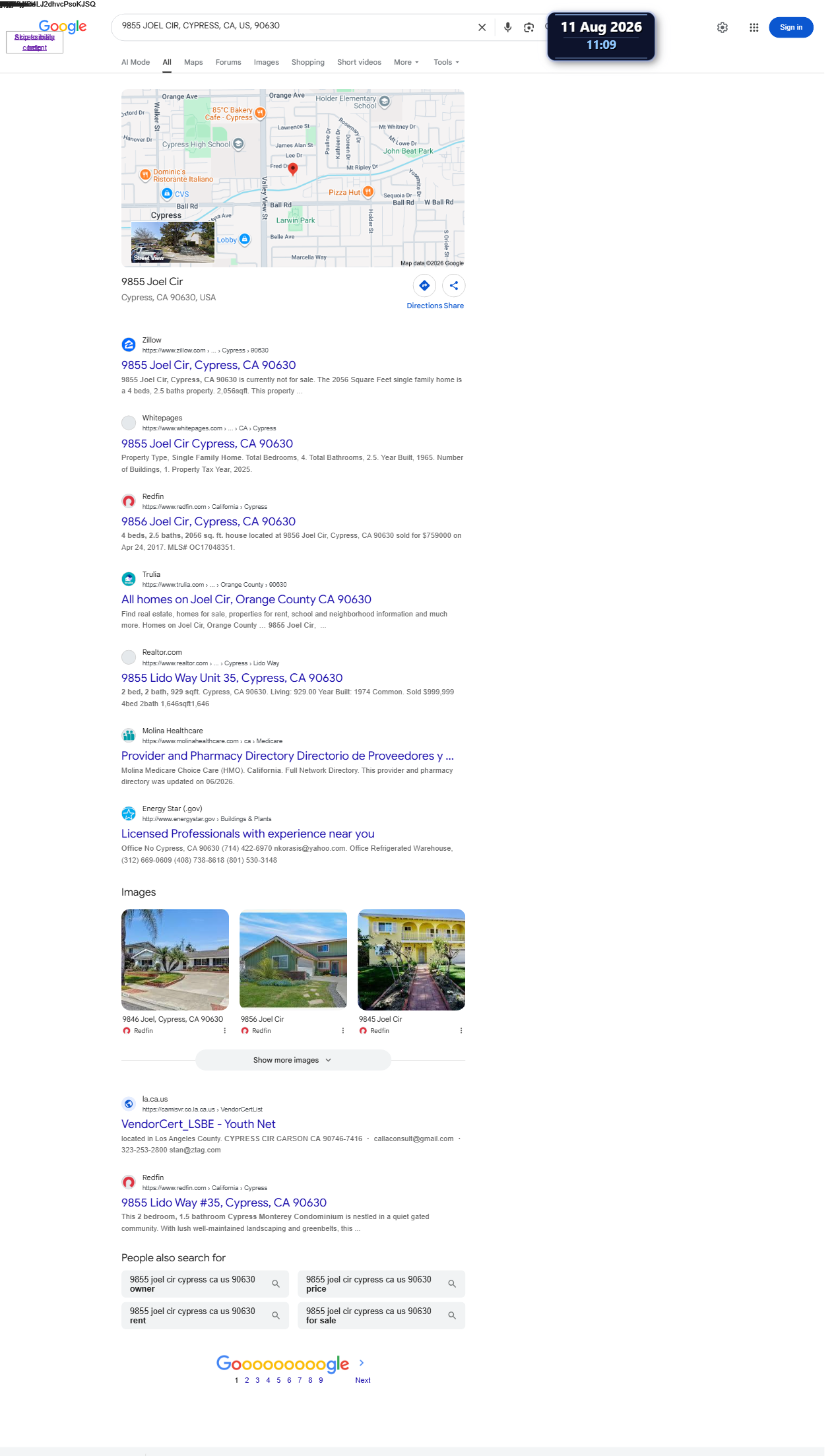834x1456 pixels.
Task: Open Trulia All homes on Joel Cir link
Action: pos(246,599)
